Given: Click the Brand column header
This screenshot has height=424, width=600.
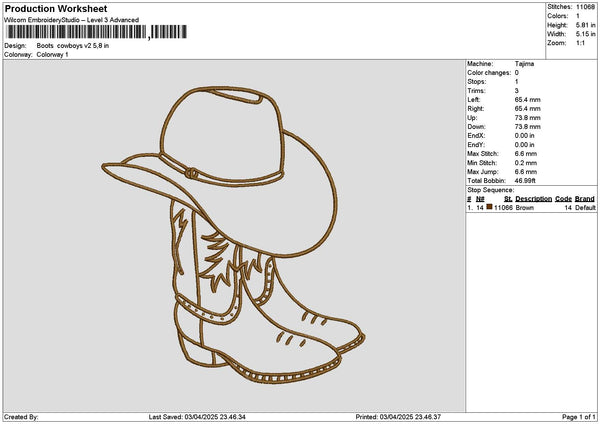Looking at the screenshot, I should [585, 199].
